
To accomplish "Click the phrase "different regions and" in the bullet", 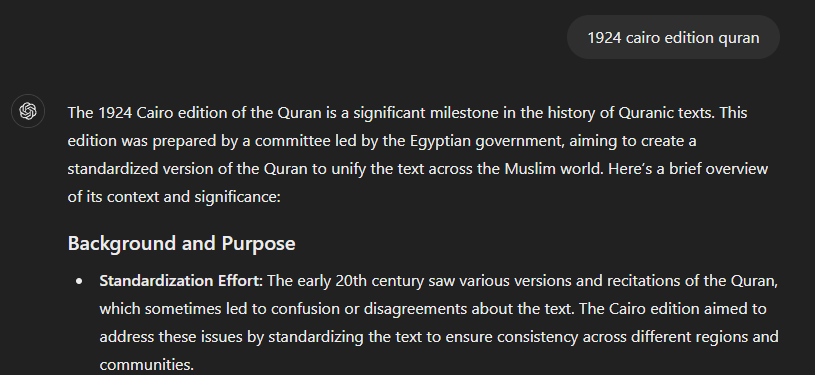I will 704,337.
